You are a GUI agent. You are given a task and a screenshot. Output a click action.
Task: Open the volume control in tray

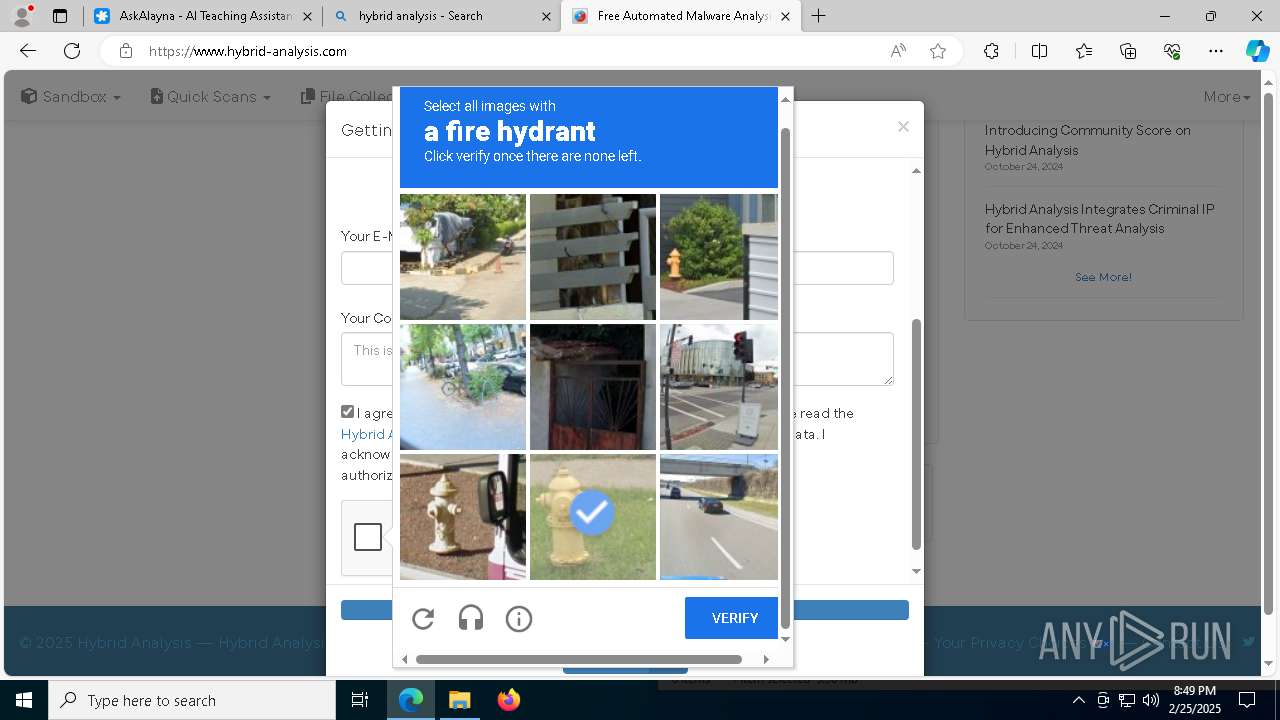pos(1150,700)
